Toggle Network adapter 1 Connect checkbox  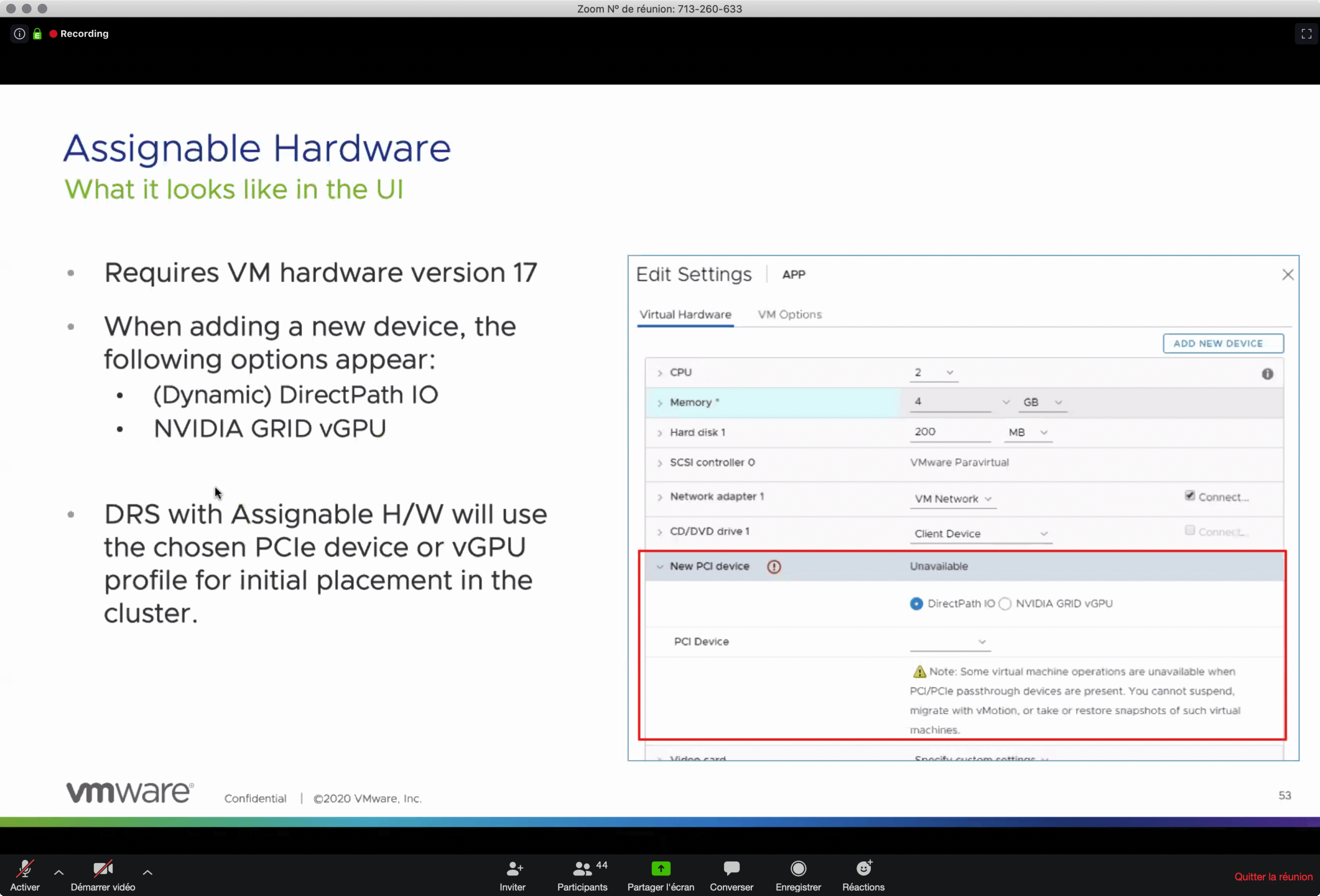click(1190, 496)
